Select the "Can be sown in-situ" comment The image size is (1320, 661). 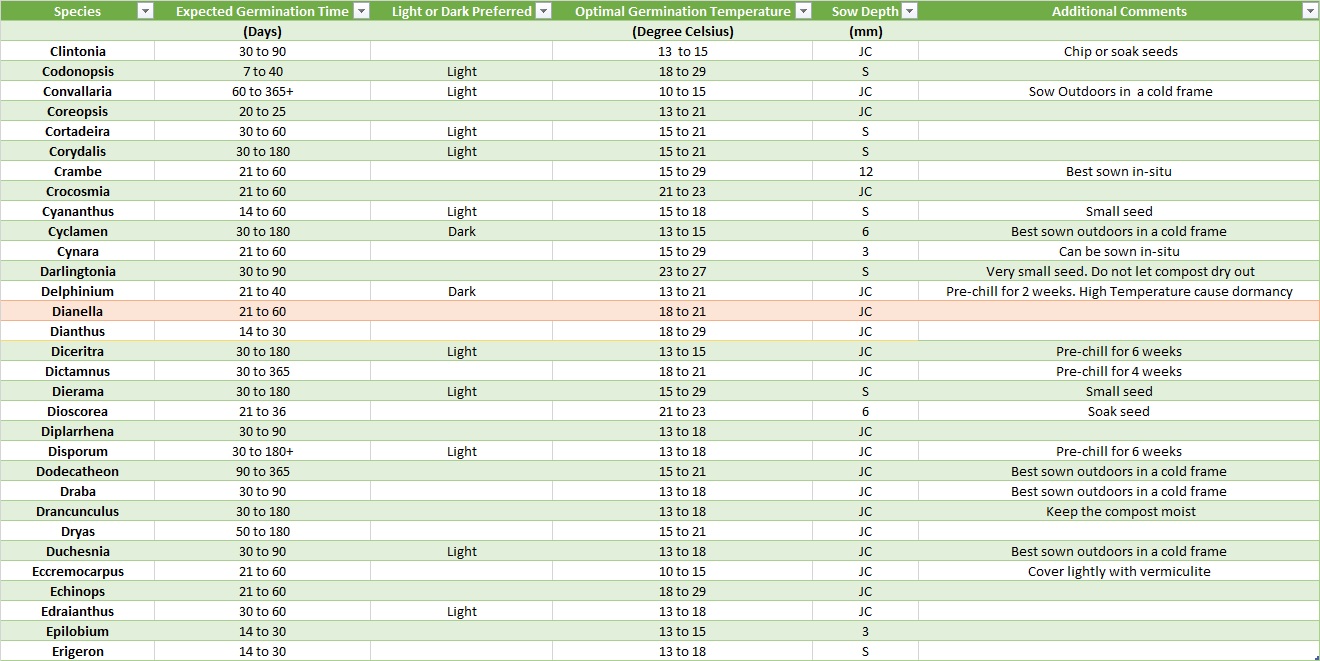click(x=1119, y=251)
